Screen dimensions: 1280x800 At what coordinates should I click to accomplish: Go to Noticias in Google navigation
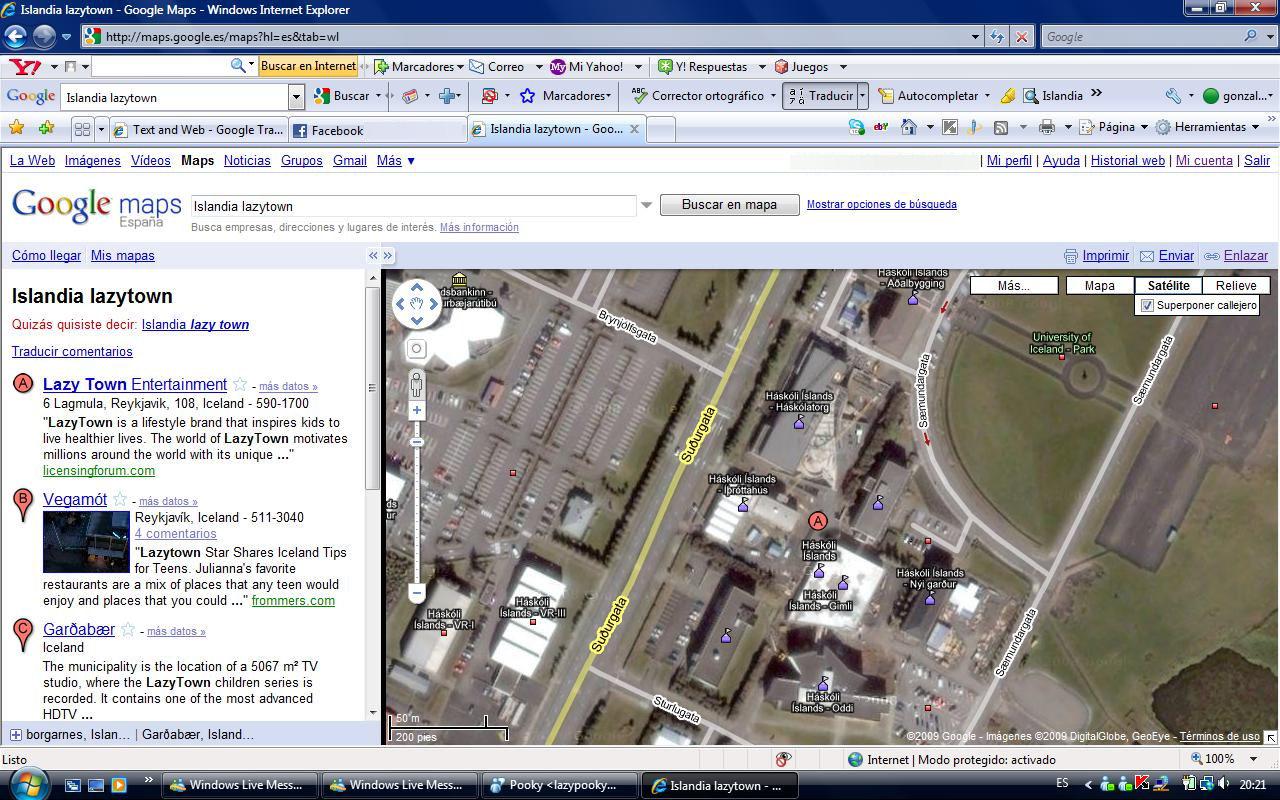pos(247,160)
